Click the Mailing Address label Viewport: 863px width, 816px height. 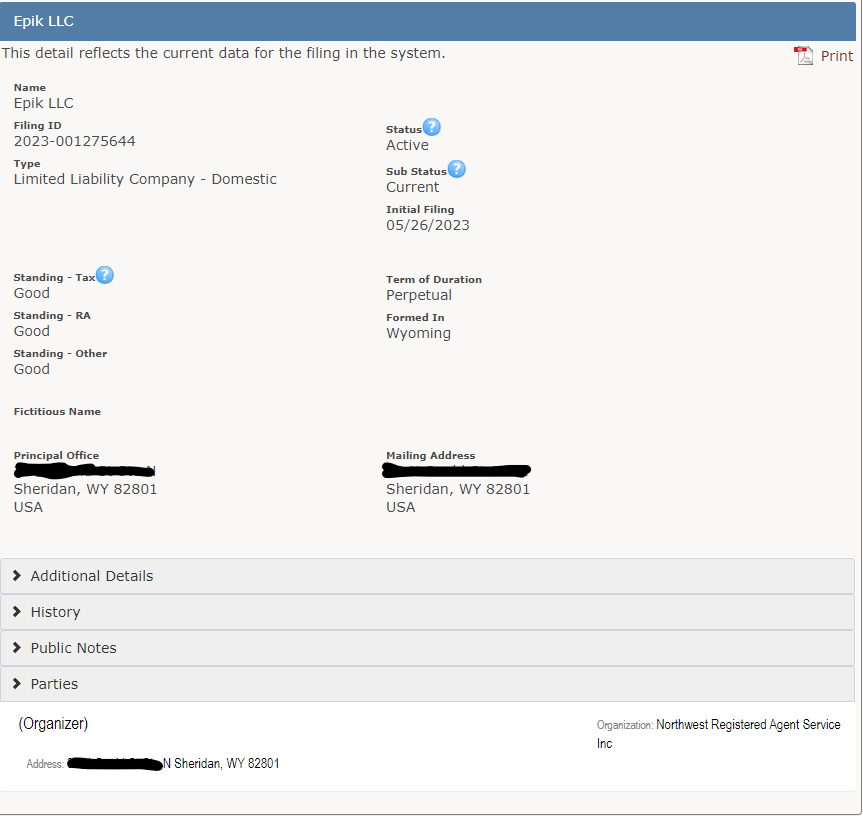(x=430, y=456)
